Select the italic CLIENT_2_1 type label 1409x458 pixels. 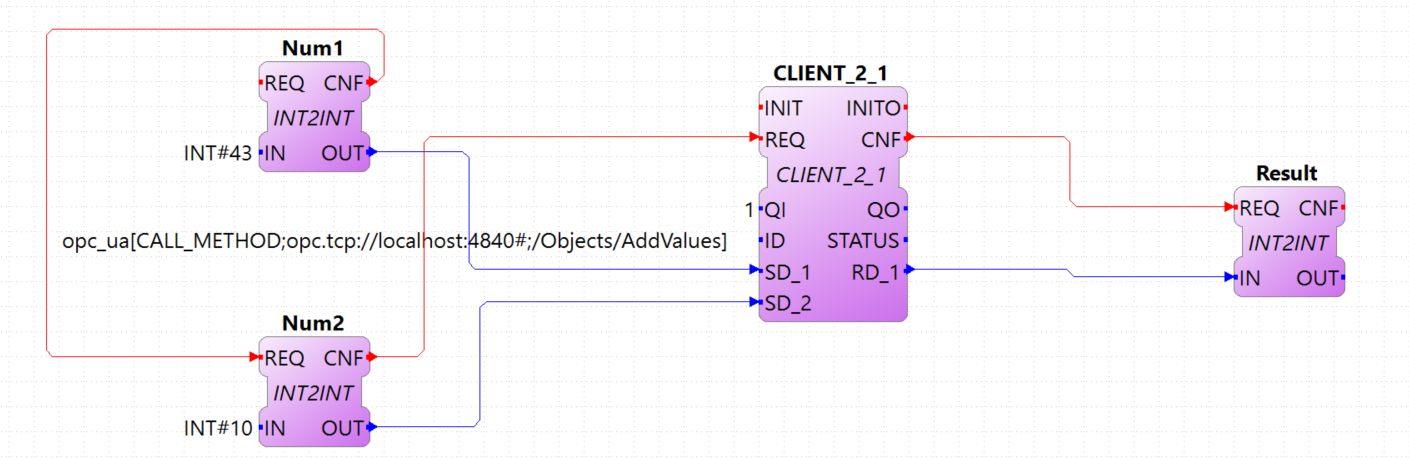click(832, 174)
